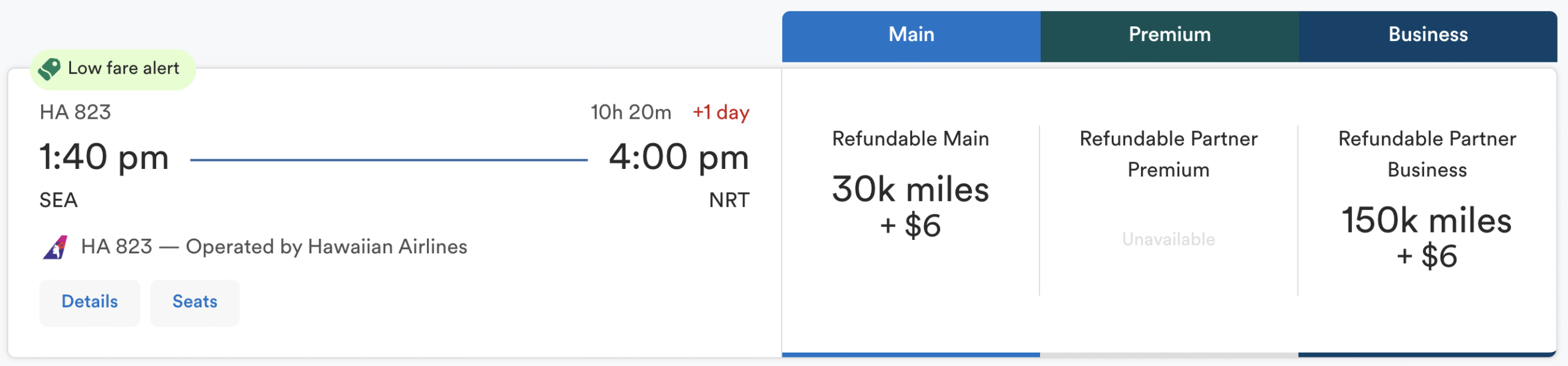Click the NRT destination airport code
Image resolution: width=1568 pixels, height=366 pixels.
[729, 200]
